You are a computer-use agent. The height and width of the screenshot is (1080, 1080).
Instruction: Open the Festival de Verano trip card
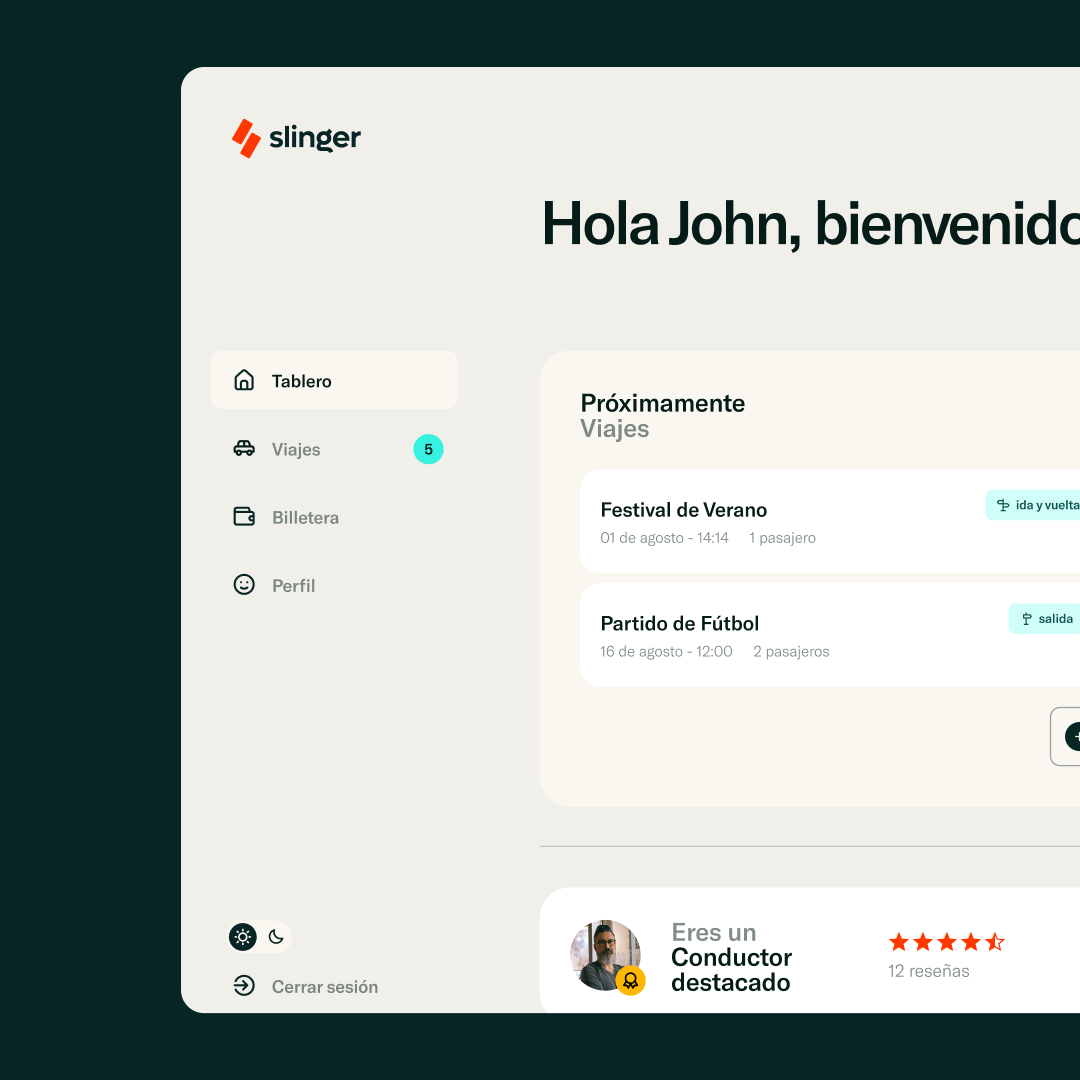pyautogui.click(x=780, y=522)
